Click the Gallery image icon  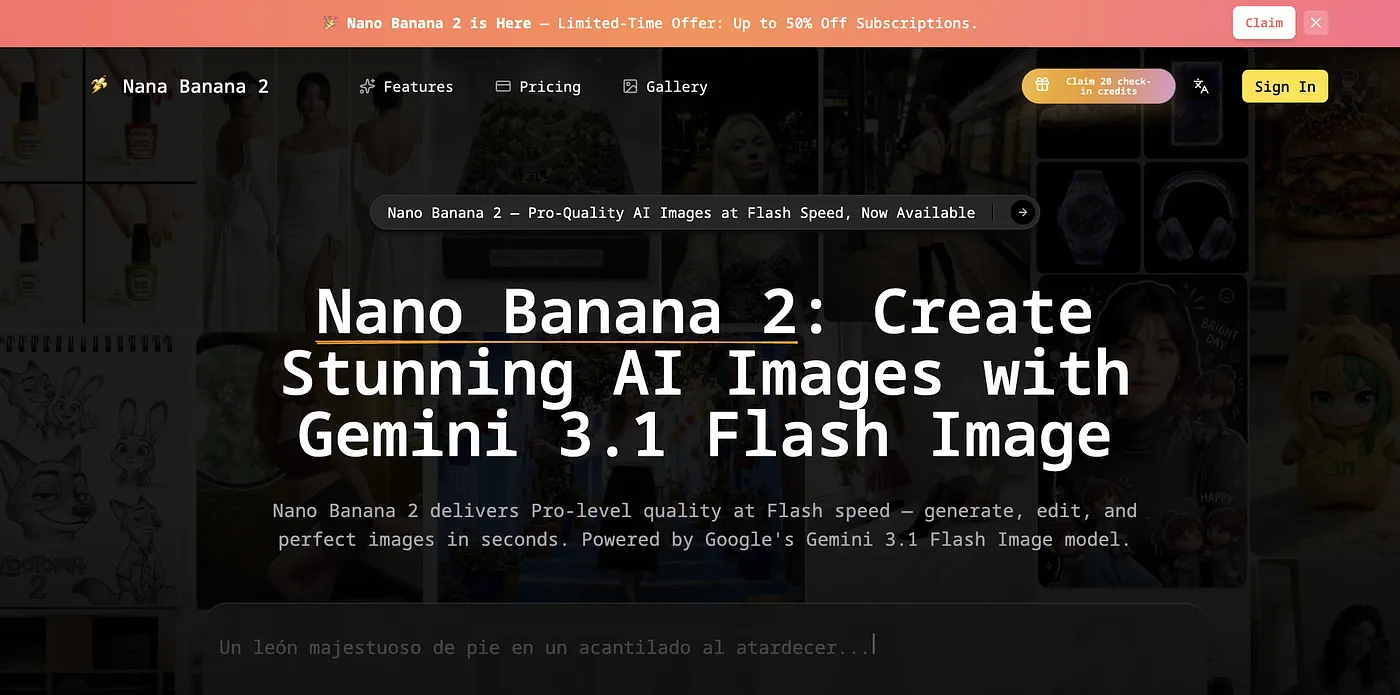(x=630, y=87)
